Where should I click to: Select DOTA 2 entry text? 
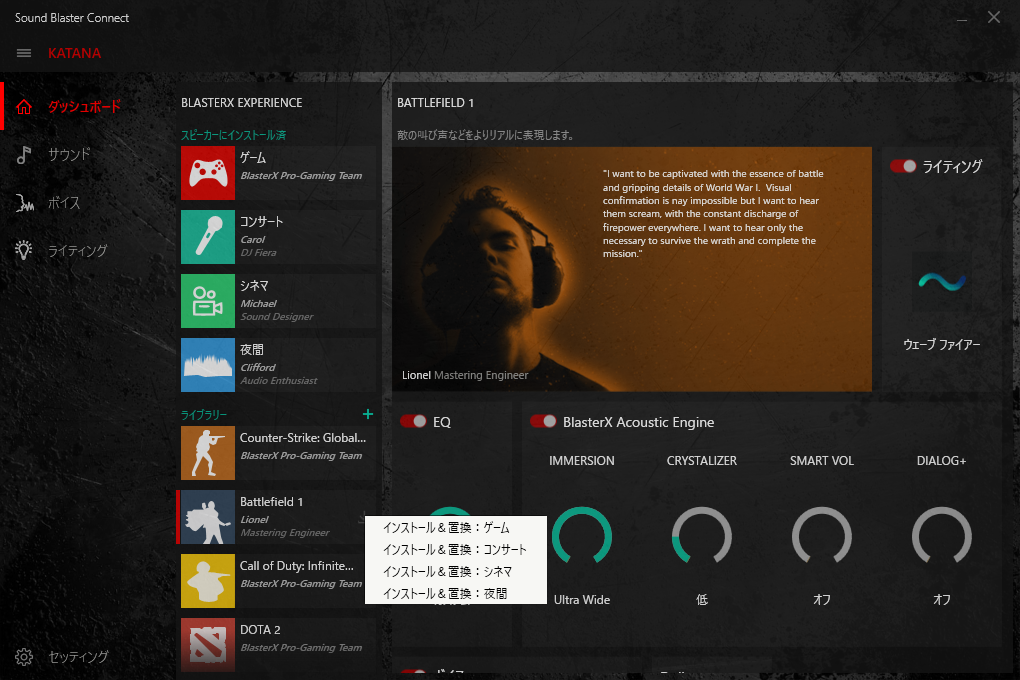260,630
